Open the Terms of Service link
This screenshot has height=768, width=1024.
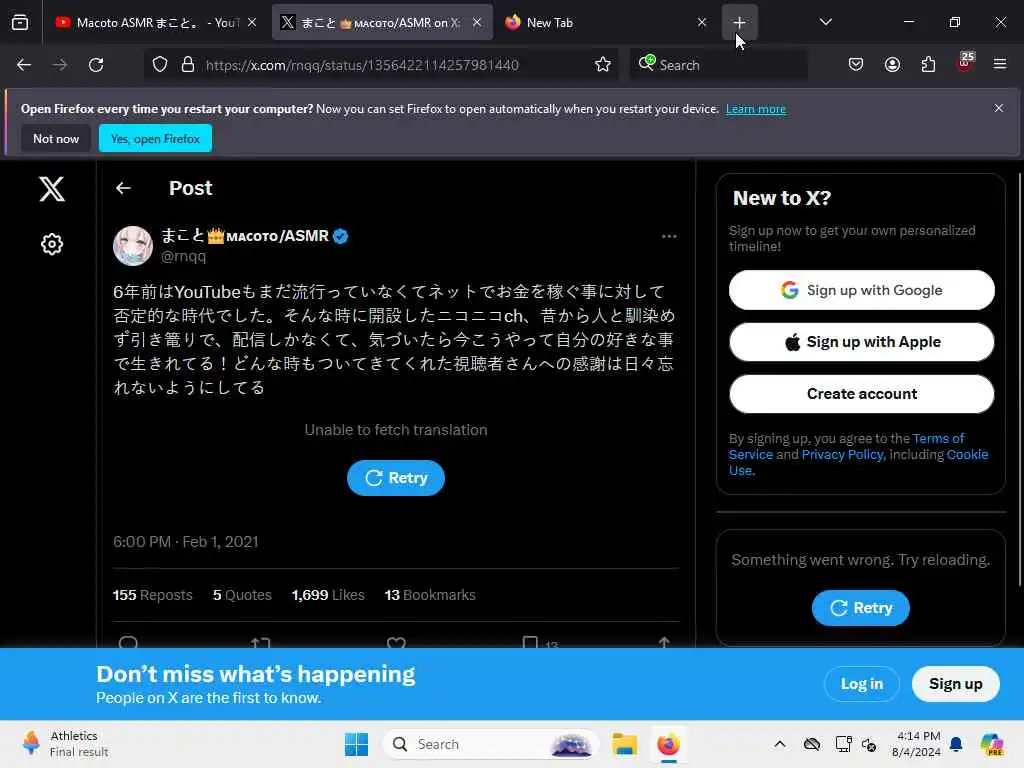click(x=938, y=439)
